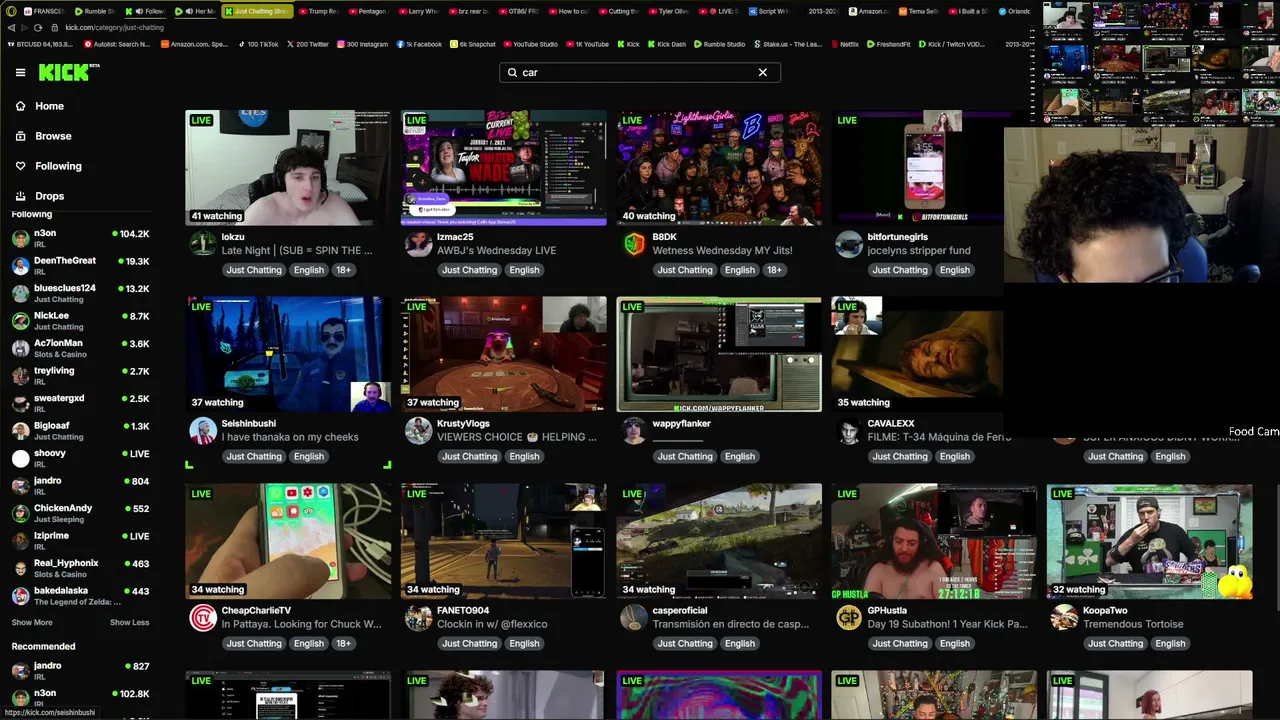Screen dimensions: 1280x720
Task: Click '18+' tag under CheapCharlieTV
Action: tap(343, 644)
